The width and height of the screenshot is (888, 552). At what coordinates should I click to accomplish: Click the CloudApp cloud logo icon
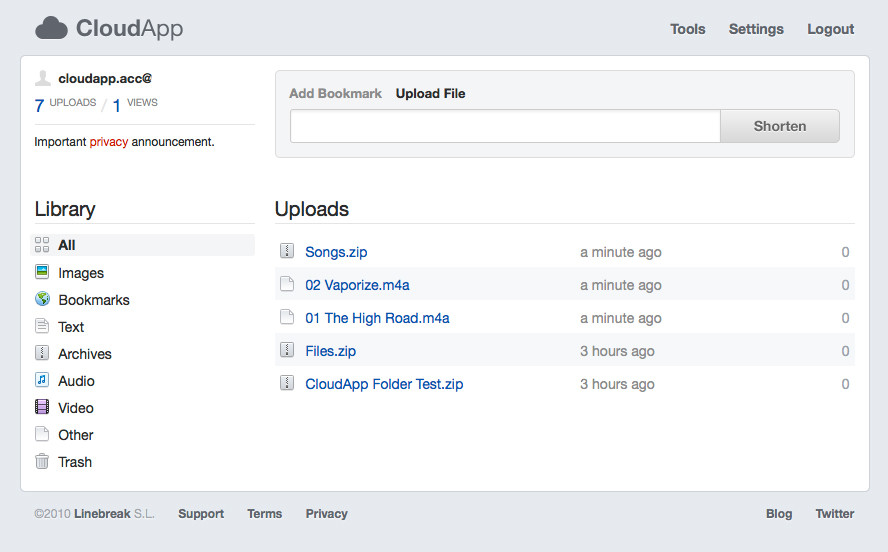coord(52,28)
